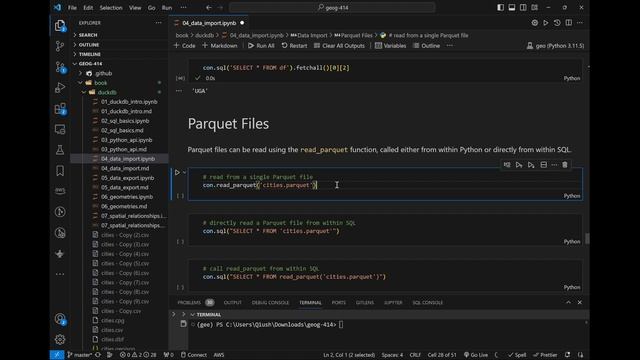Open the Source Control view
Image resolution: width=640 pixels, height=360 pixels.
(60, 46)
